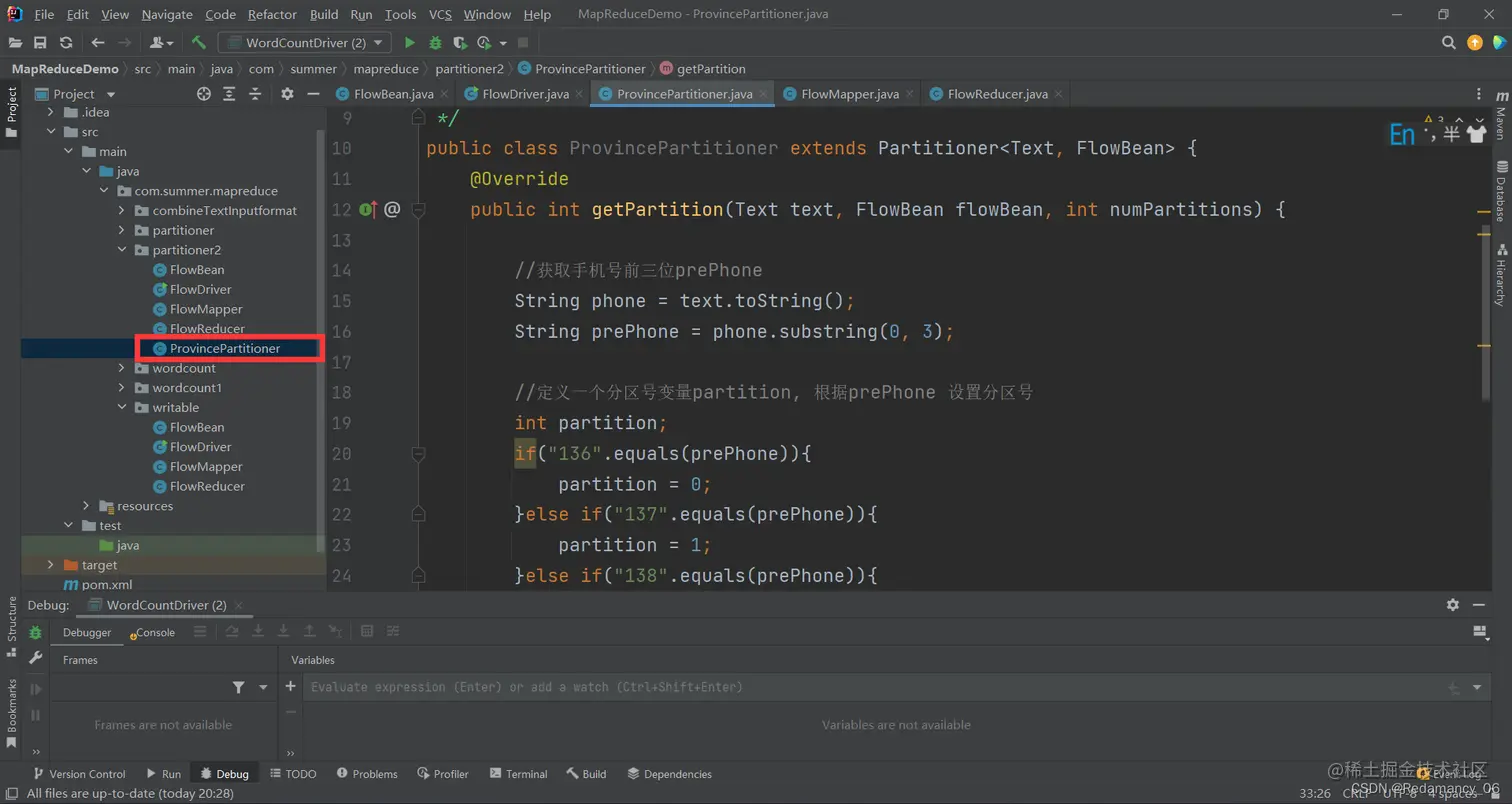1512x804 pixels.
Task: Click Expand All in Project panel
Action: pyautogui.click(x=229, y=94)
